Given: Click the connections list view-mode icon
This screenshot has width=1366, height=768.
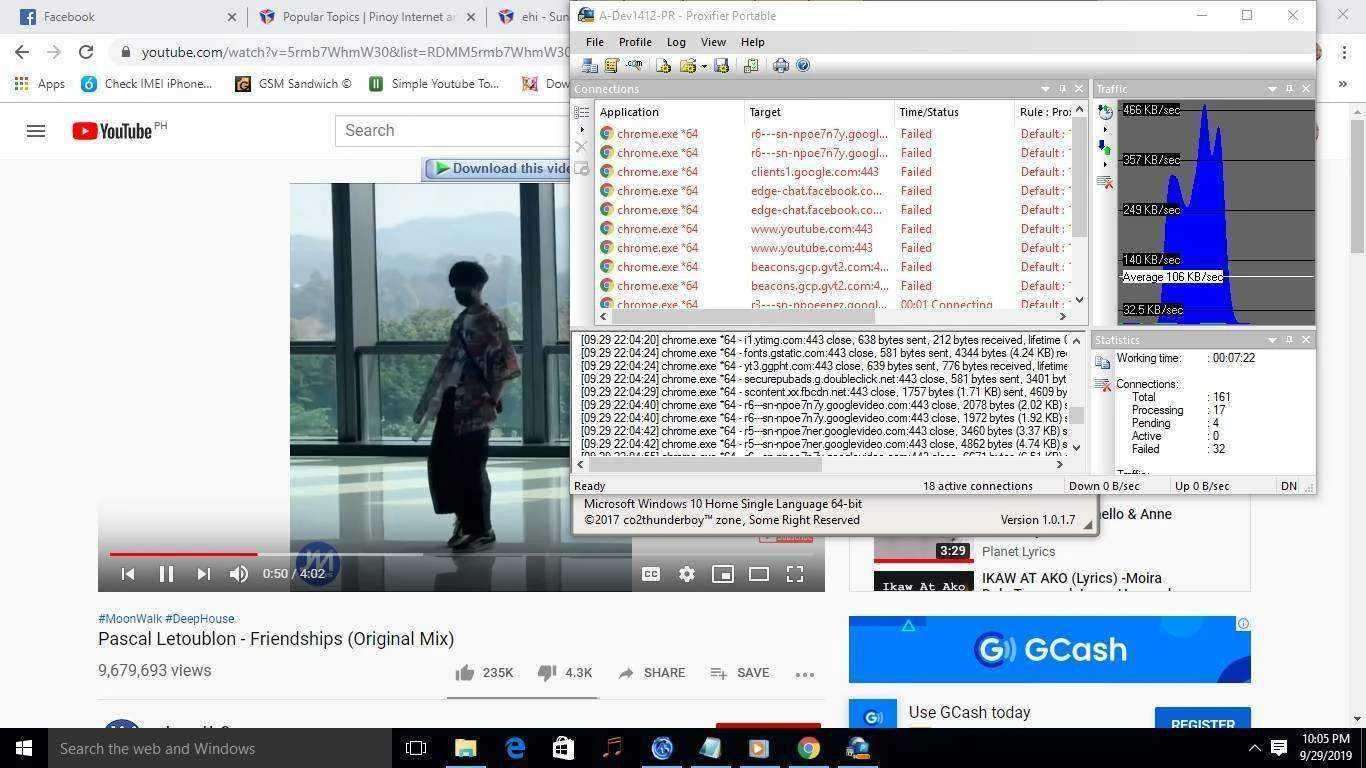Looking at the screenshot, I should (x=582, y=112).
